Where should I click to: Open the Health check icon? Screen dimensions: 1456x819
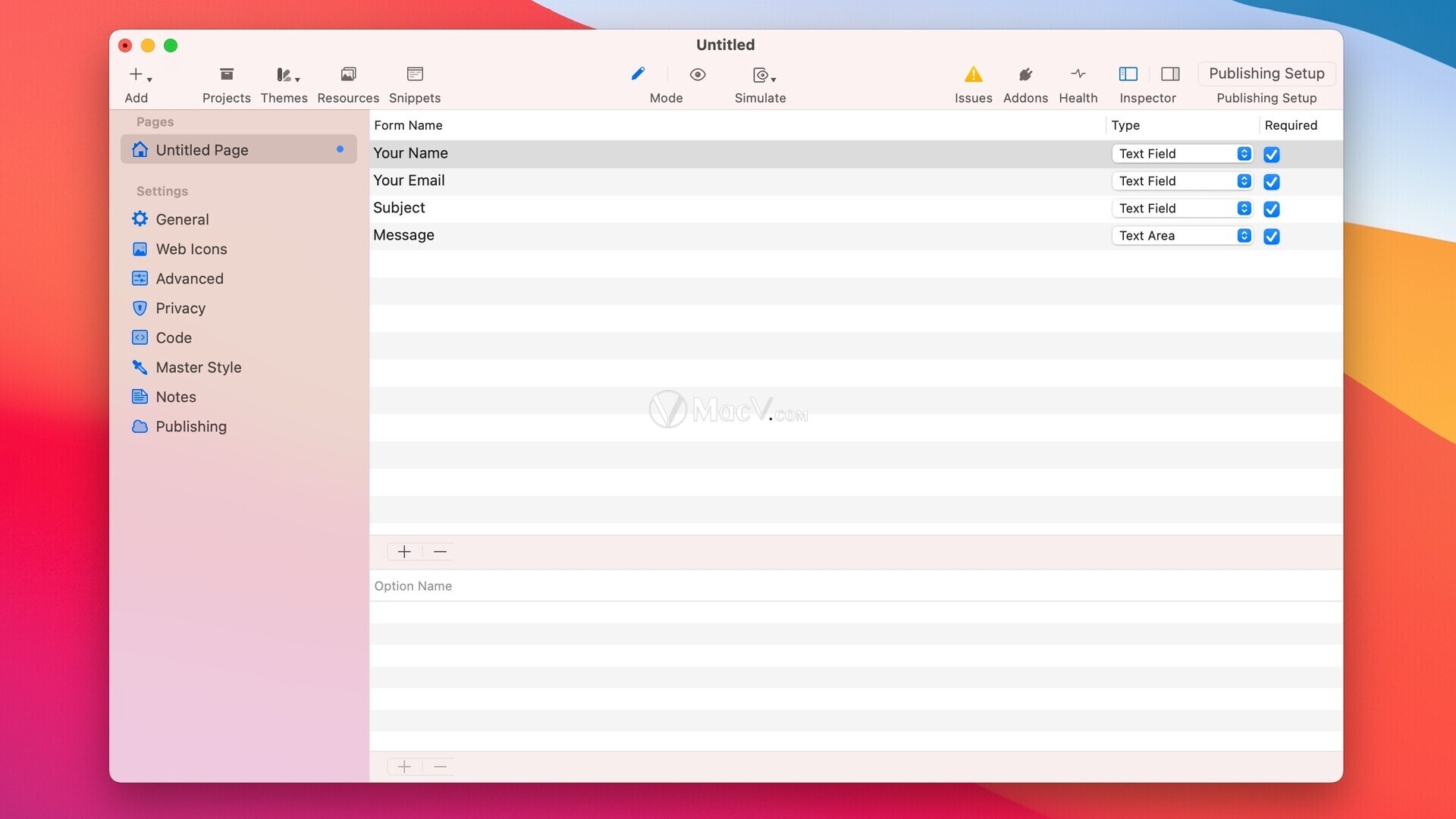(x=1078, y=74)
